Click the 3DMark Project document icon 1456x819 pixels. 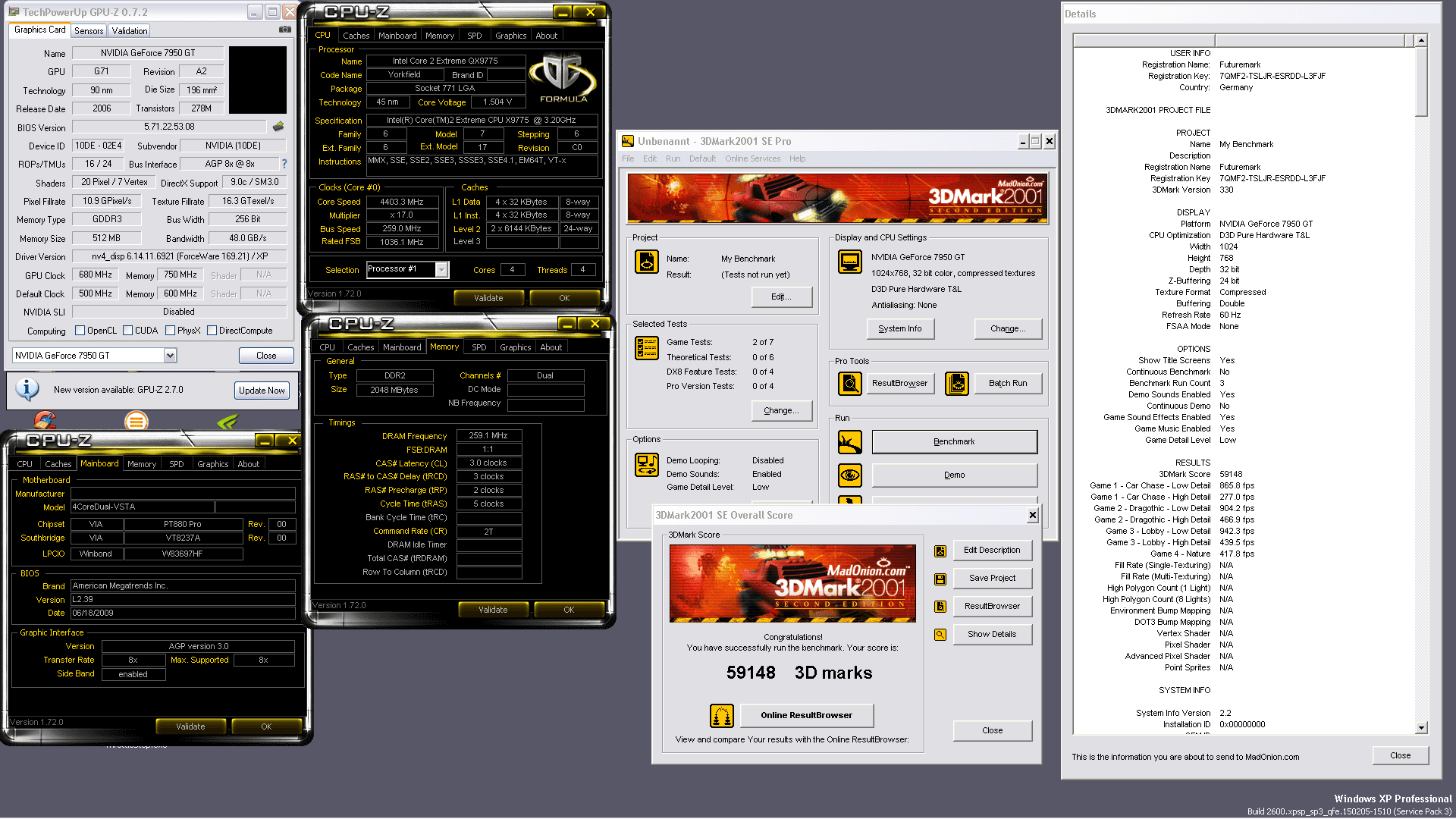(x=647, y=262)
